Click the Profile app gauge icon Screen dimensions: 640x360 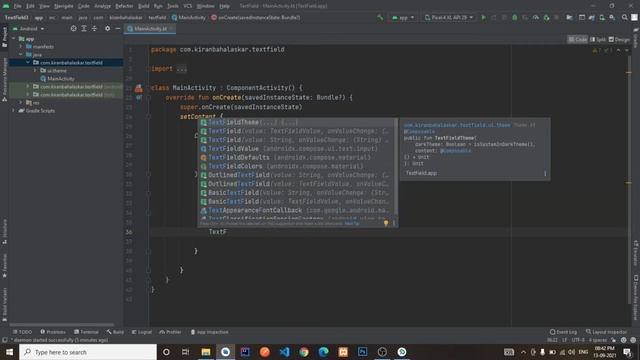(x=536, y=18)
